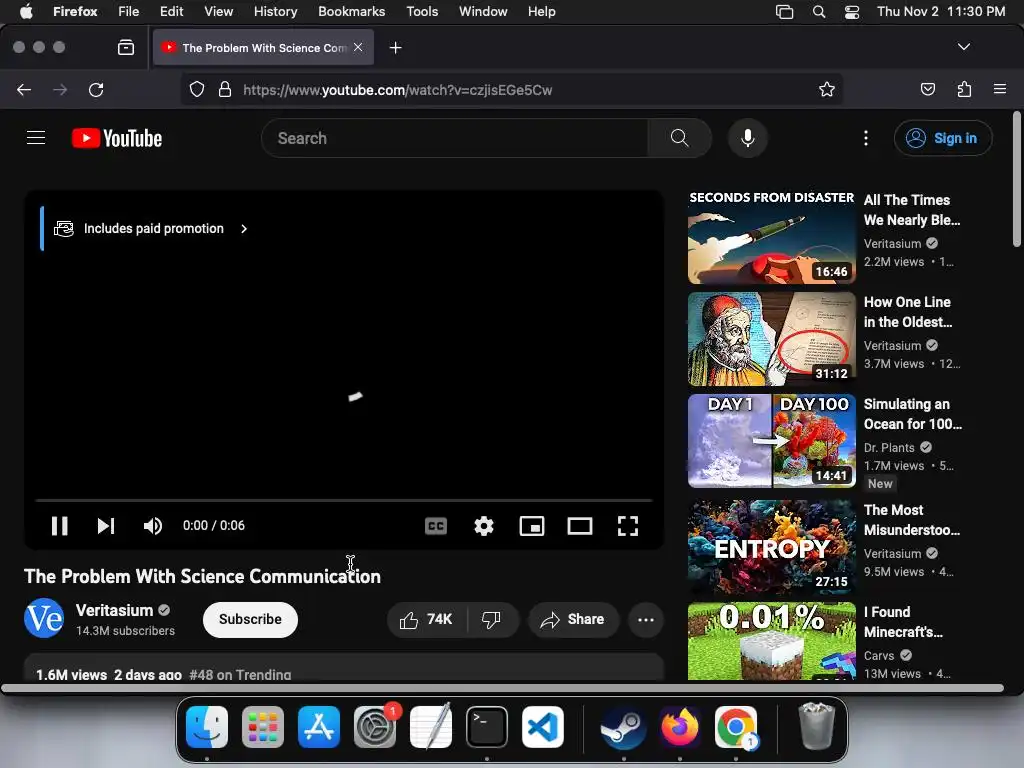Start voice search with the microphone

coord(748,138)
